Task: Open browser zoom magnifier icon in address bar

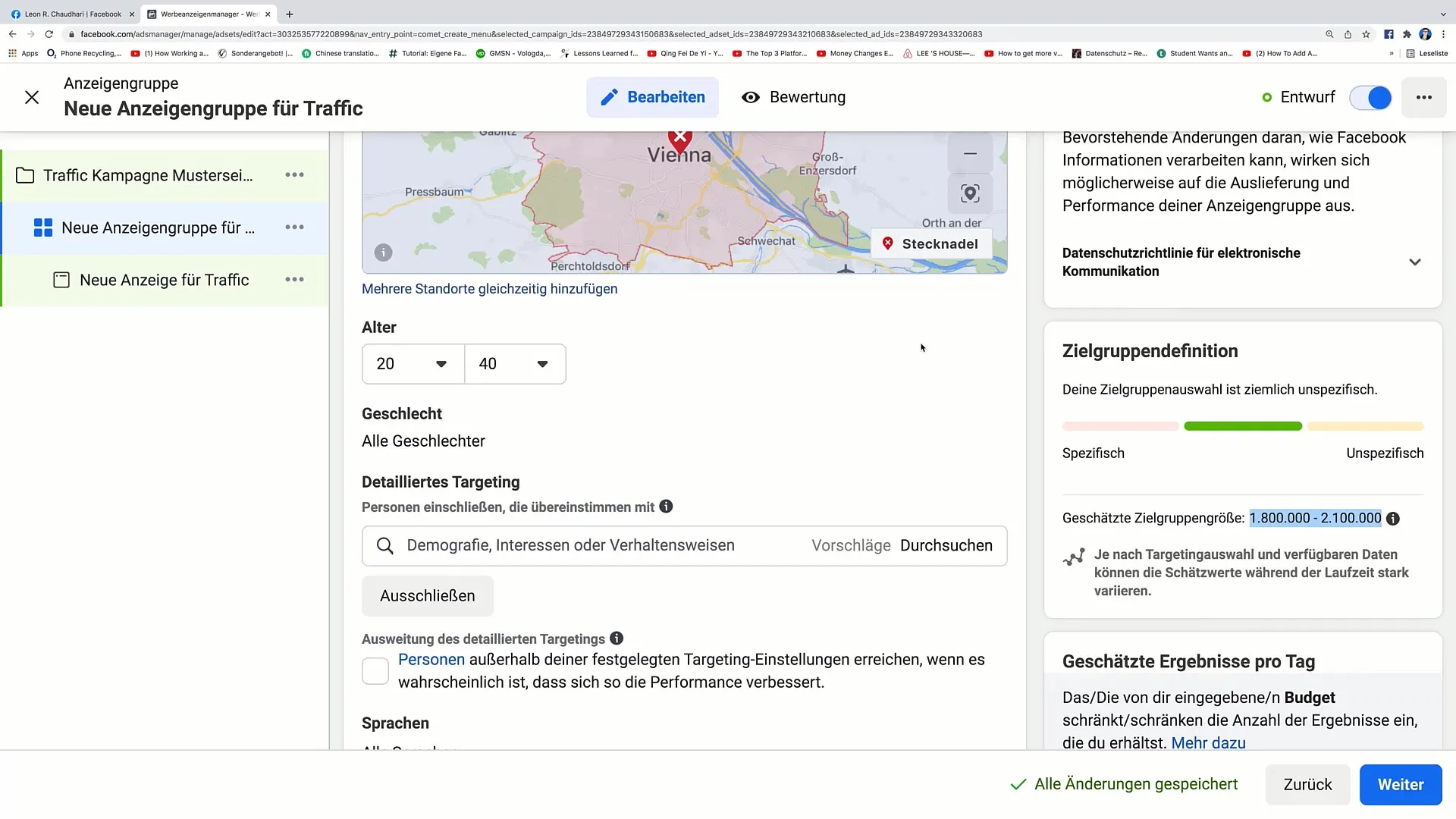Action: [1329, 34]
